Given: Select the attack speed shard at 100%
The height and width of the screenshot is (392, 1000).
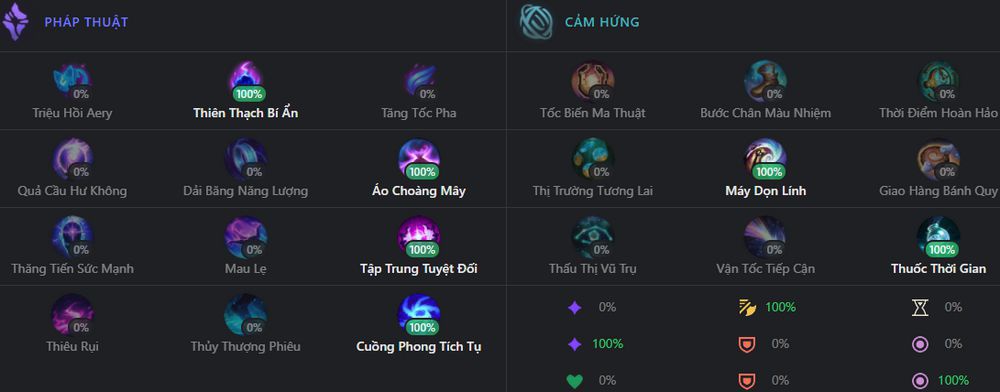Looking at the screenshot, I should coord(748,308).
